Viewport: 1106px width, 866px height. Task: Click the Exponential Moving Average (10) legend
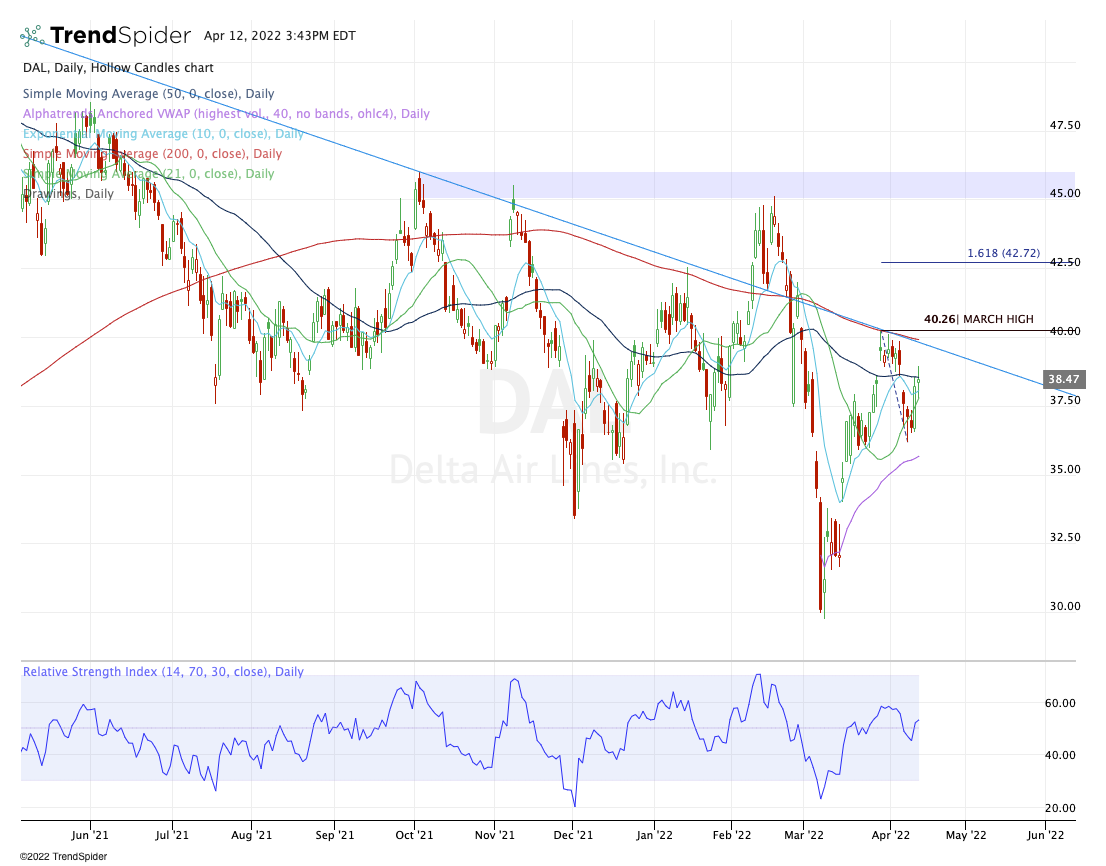click(x=163, y=133)
